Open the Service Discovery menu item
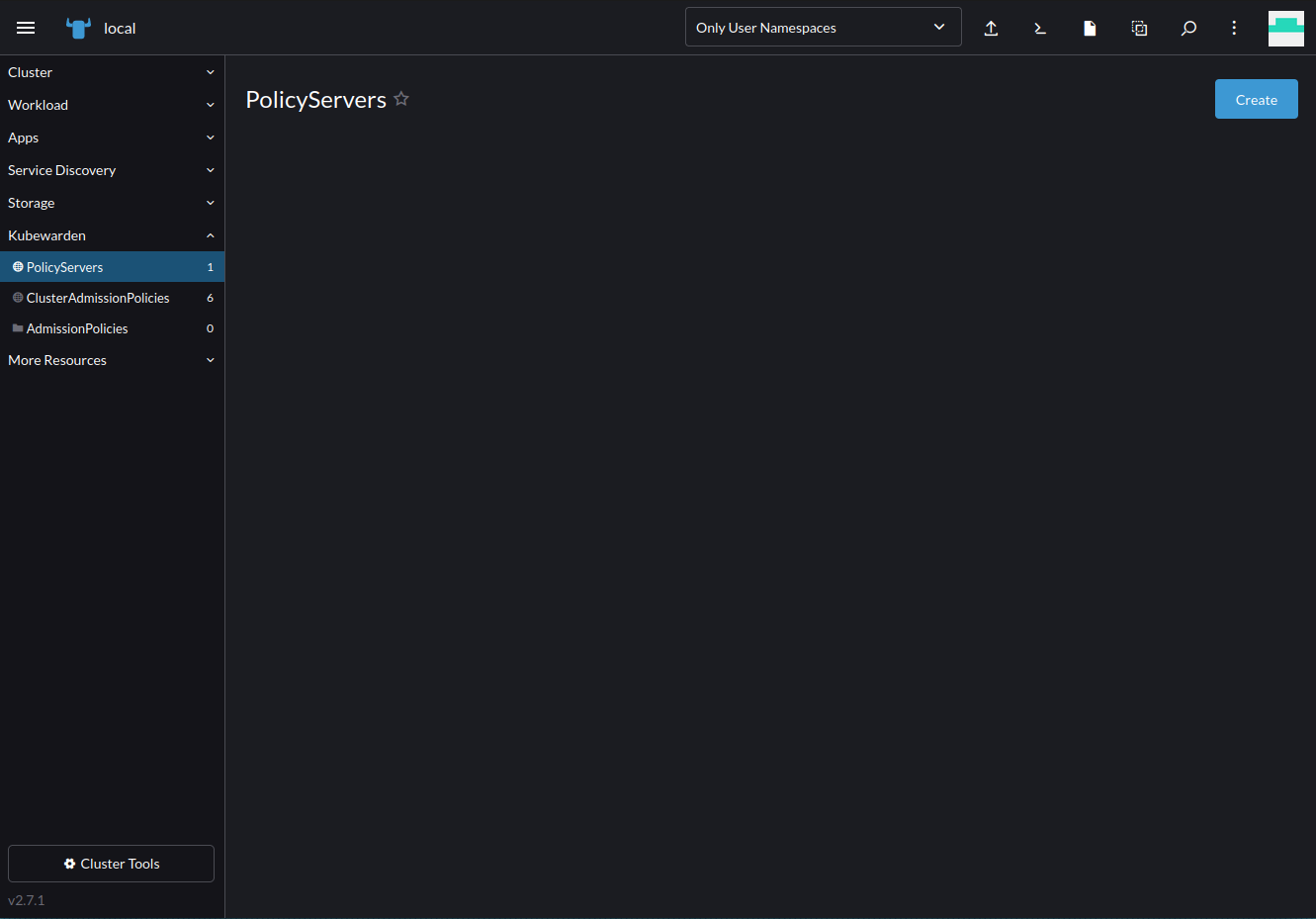 pyautogui.click(x=61, y=170)
